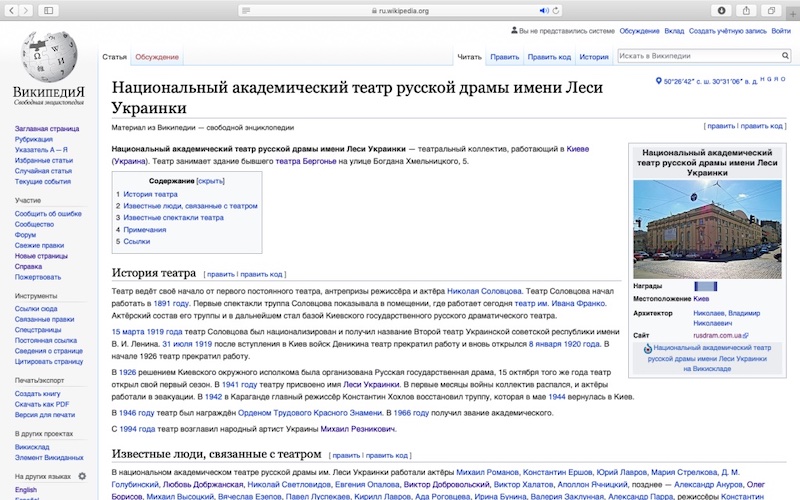Open Ссылки сюда tool link

coord(36,309)
